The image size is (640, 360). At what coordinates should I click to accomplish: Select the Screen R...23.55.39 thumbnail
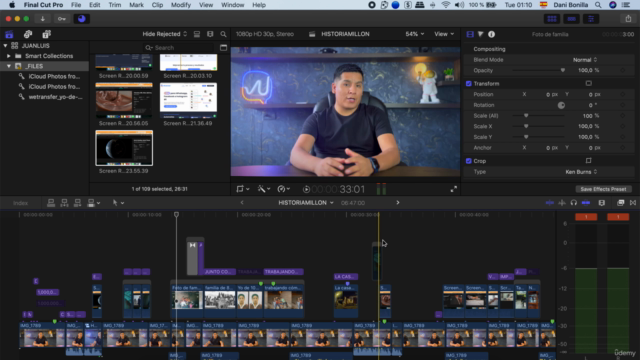124,148
